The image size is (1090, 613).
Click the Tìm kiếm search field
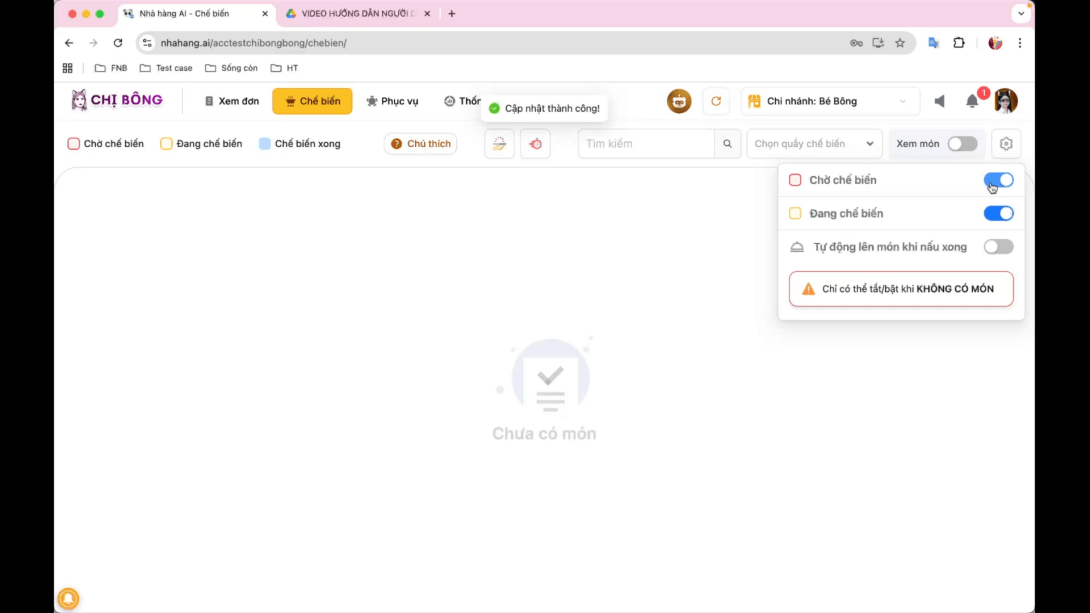(646, 144)
